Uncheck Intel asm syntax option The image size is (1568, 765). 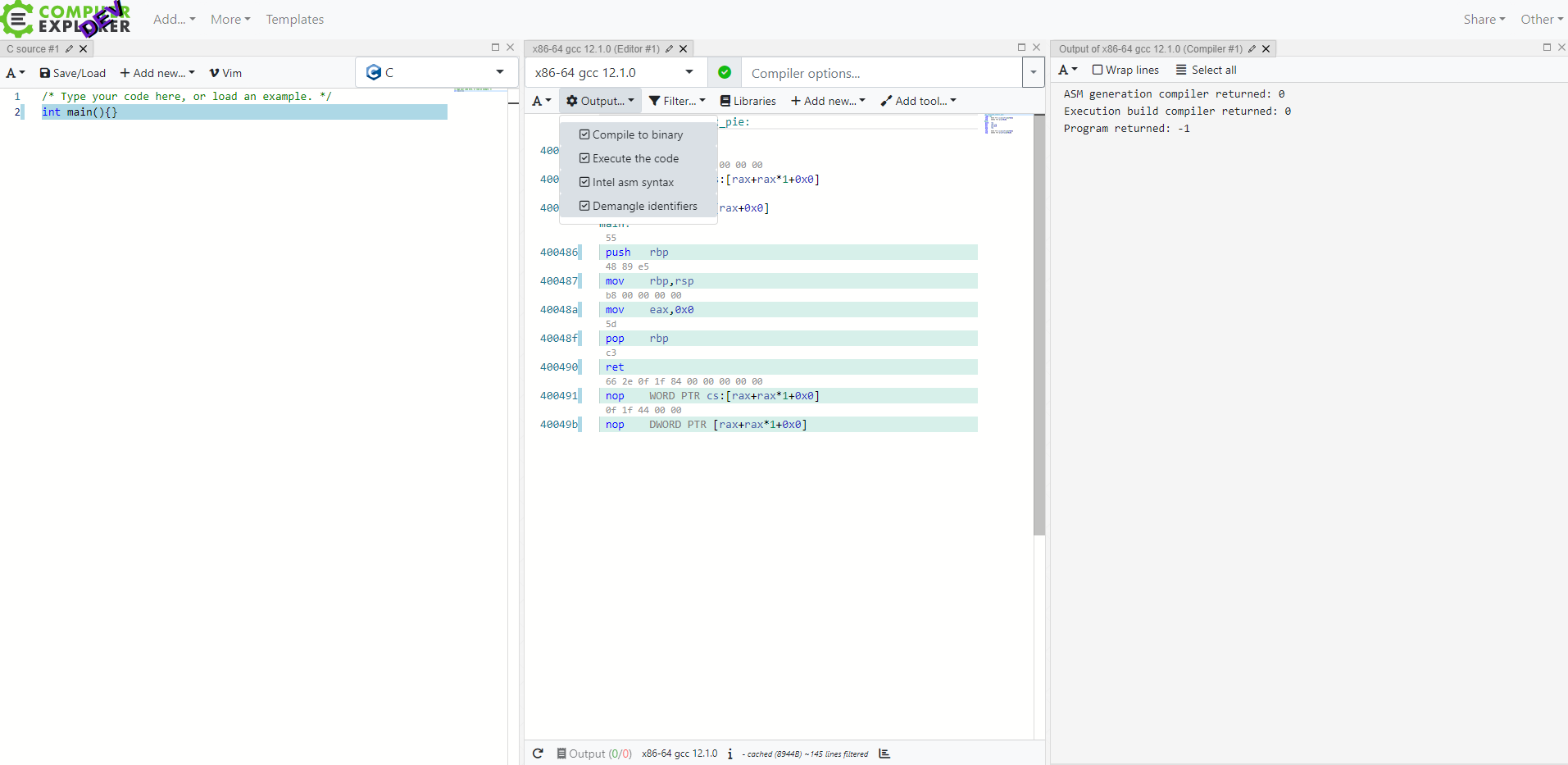coord(584,182)
